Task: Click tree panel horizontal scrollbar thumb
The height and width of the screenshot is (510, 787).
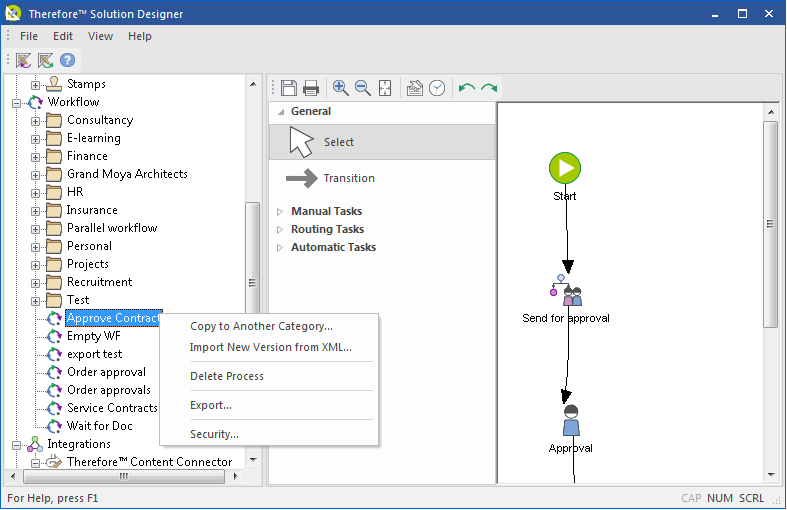Action: click(123, 476)
